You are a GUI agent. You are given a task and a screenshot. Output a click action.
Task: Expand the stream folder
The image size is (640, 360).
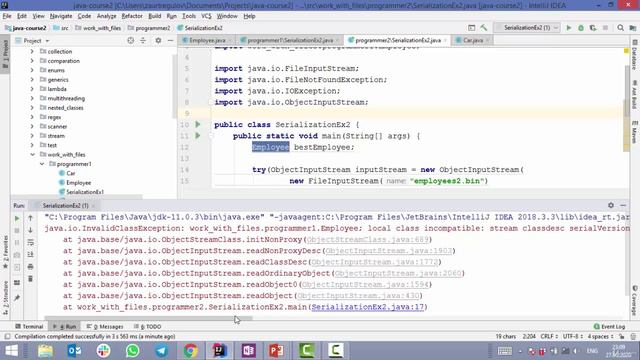32,136
